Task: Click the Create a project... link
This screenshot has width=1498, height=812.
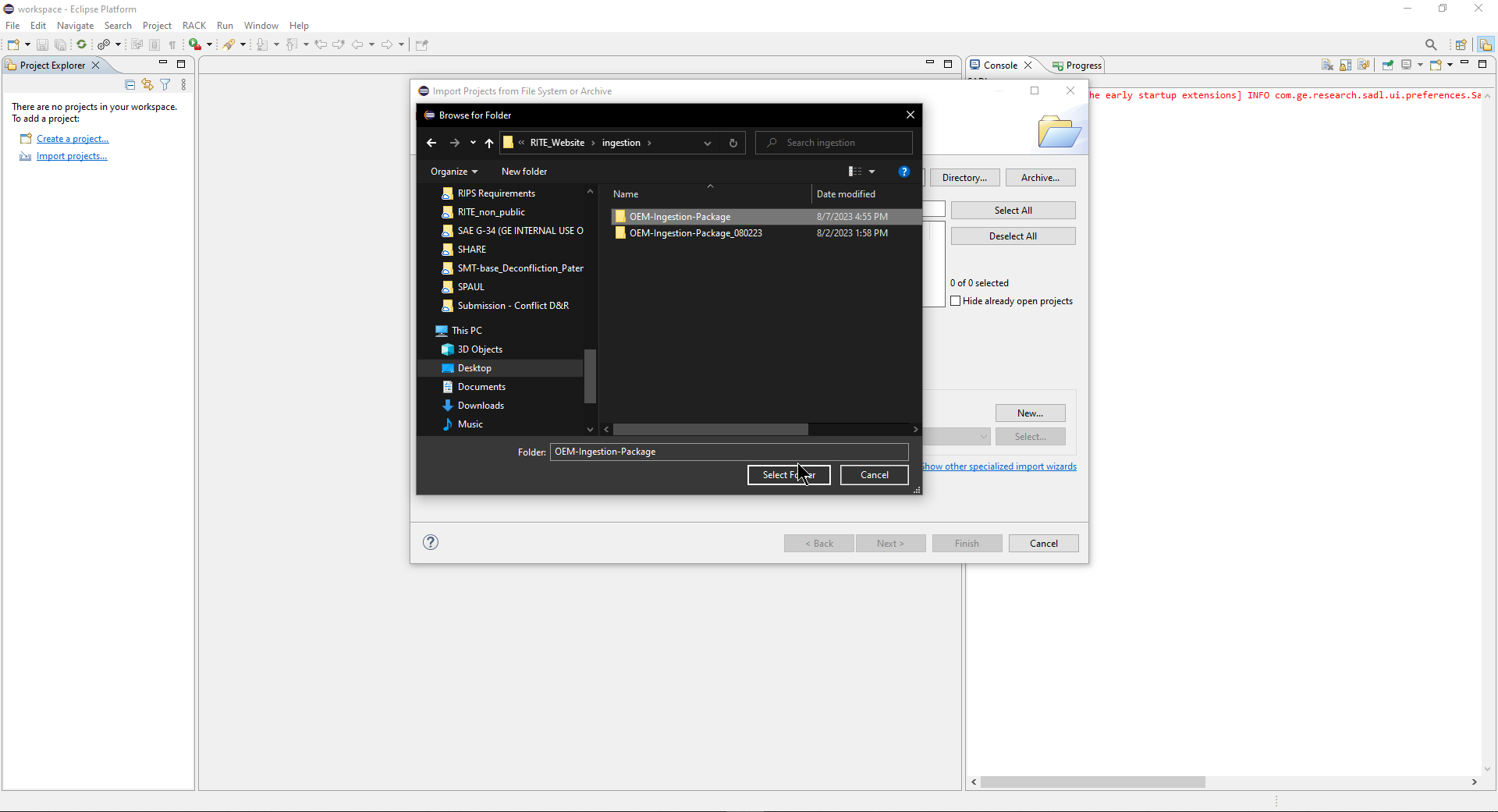Action: [73, 139]
